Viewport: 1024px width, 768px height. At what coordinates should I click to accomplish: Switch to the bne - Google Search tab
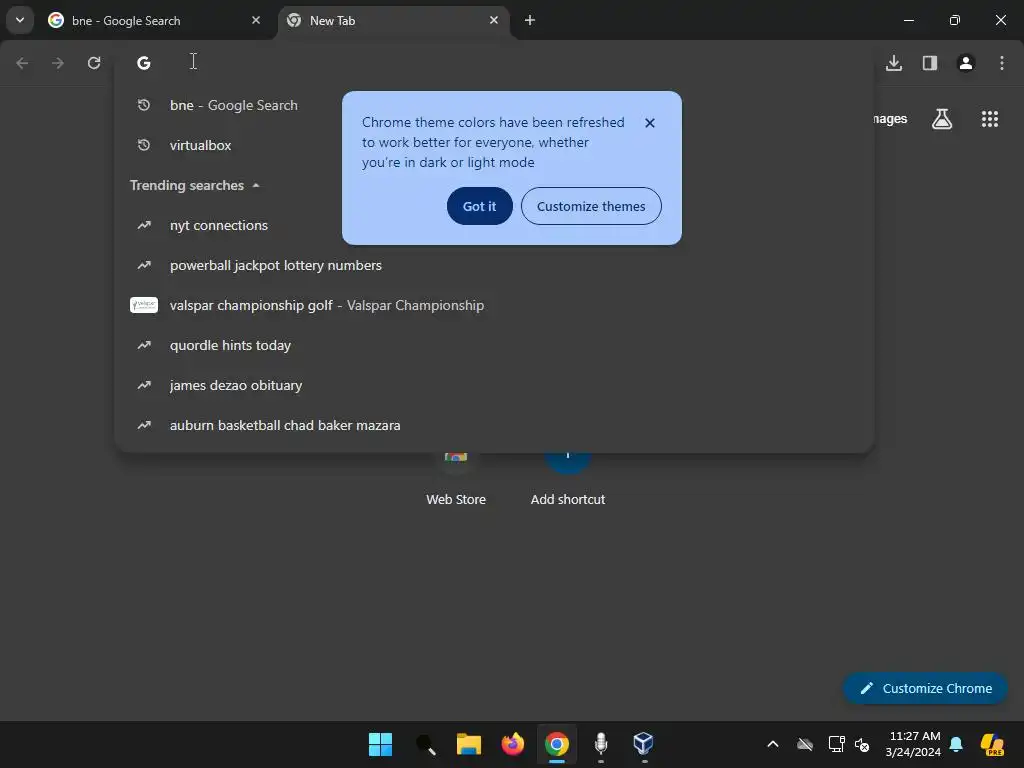tap(154, 20)
